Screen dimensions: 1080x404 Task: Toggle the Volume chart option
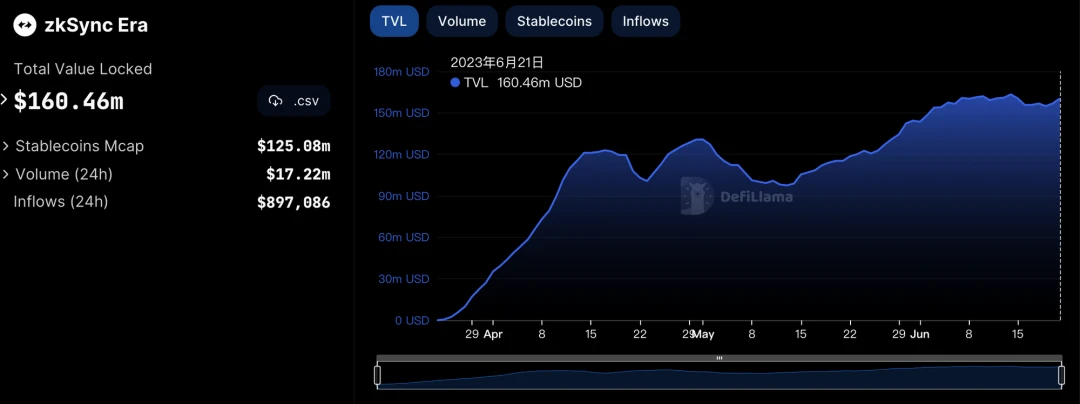462,21
